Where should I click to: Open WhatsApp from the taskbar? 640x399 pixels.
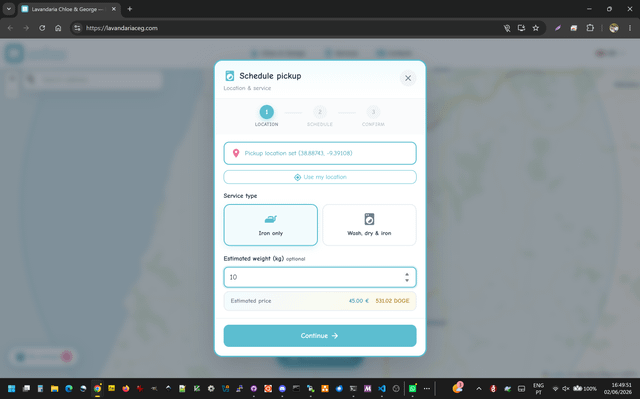pyautogui.click(x=412, y=388)
